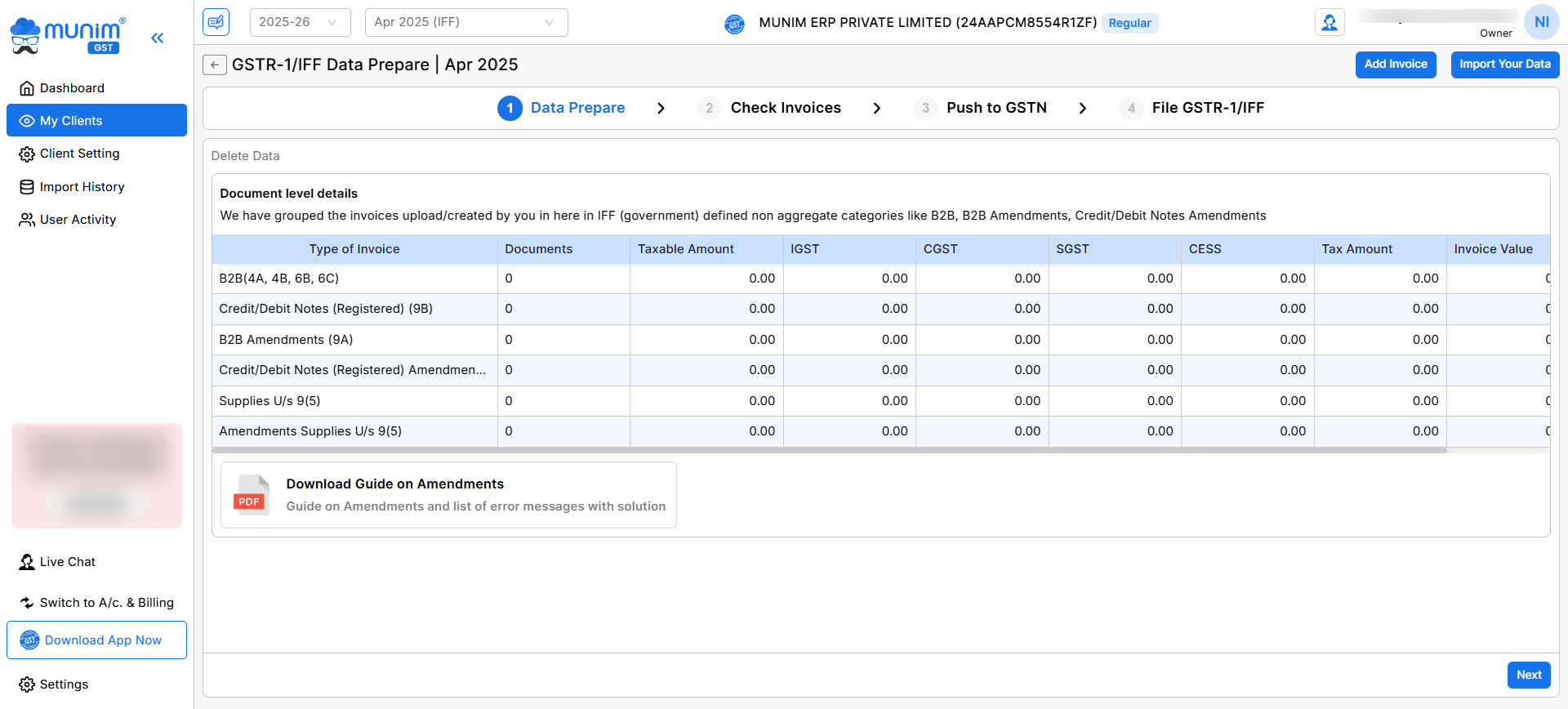
Task: Click the Delete Data link
Action: click(245, 156)
